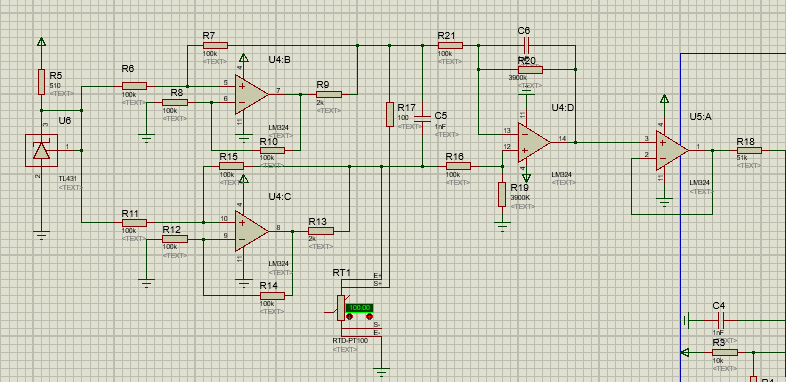Select capacitor C4 symbol
Image resolution: width=786 pixels, height=382 pixels.
click(720, 319)
